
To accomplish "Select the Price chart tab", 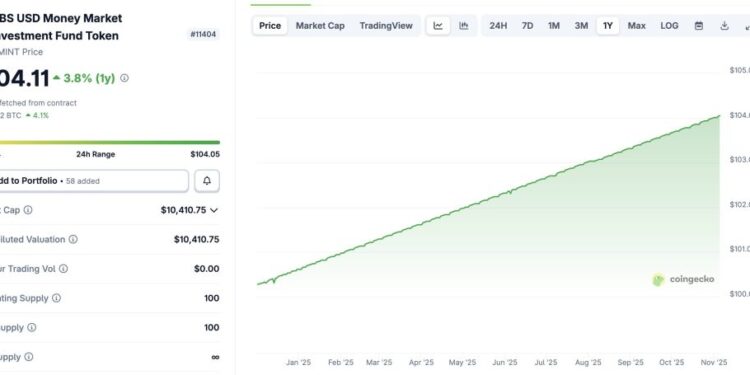I will pyautogui.click(x=270, y=26).
